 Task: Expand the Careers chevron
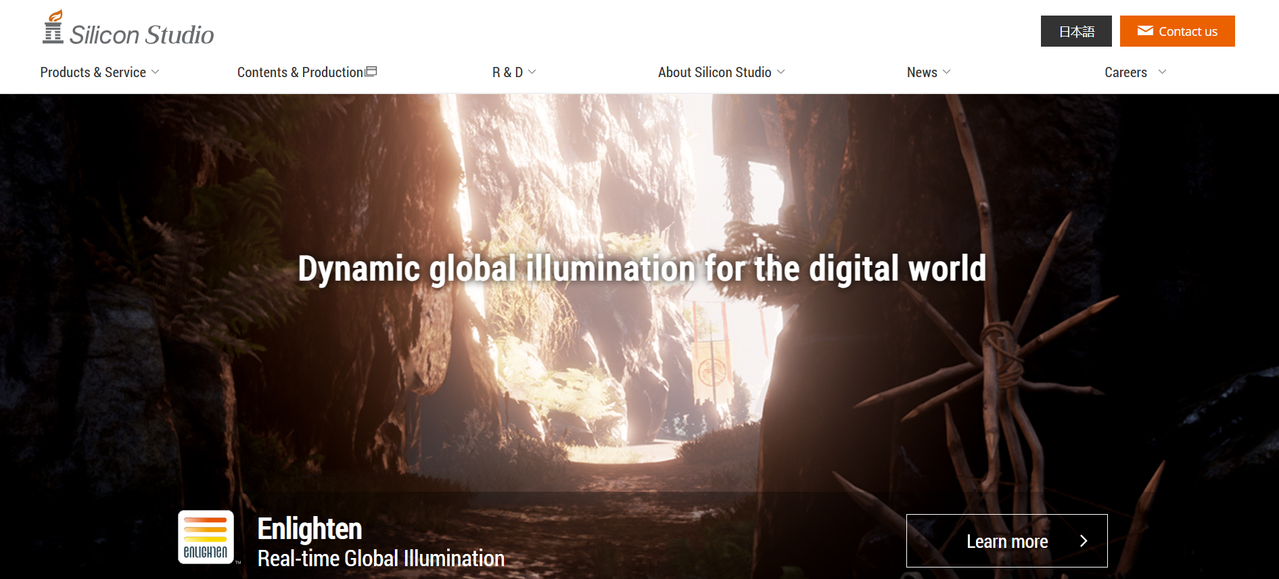coord(1162,72)
